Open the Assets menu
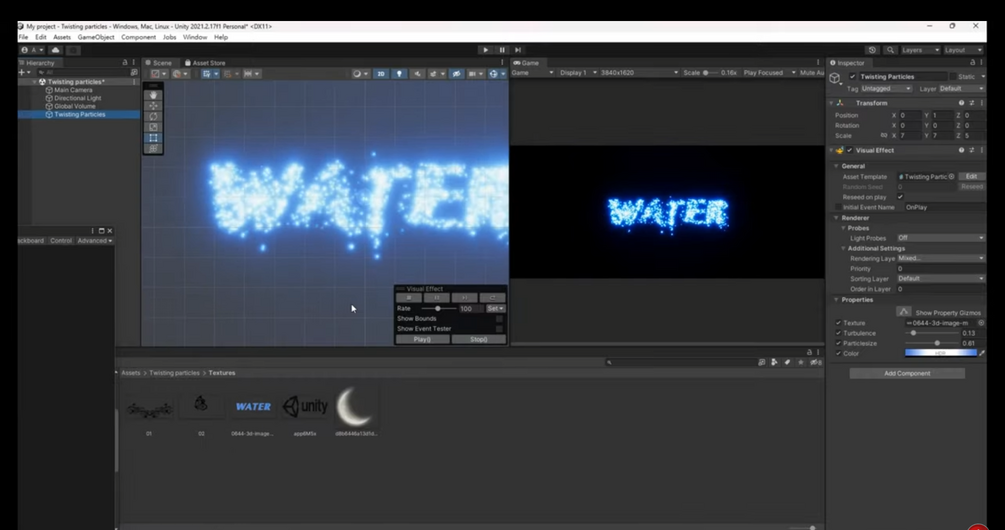Image resolution: width=1005 pixels, height=530 pixels. pyautogui.click(x=62, y=37)
